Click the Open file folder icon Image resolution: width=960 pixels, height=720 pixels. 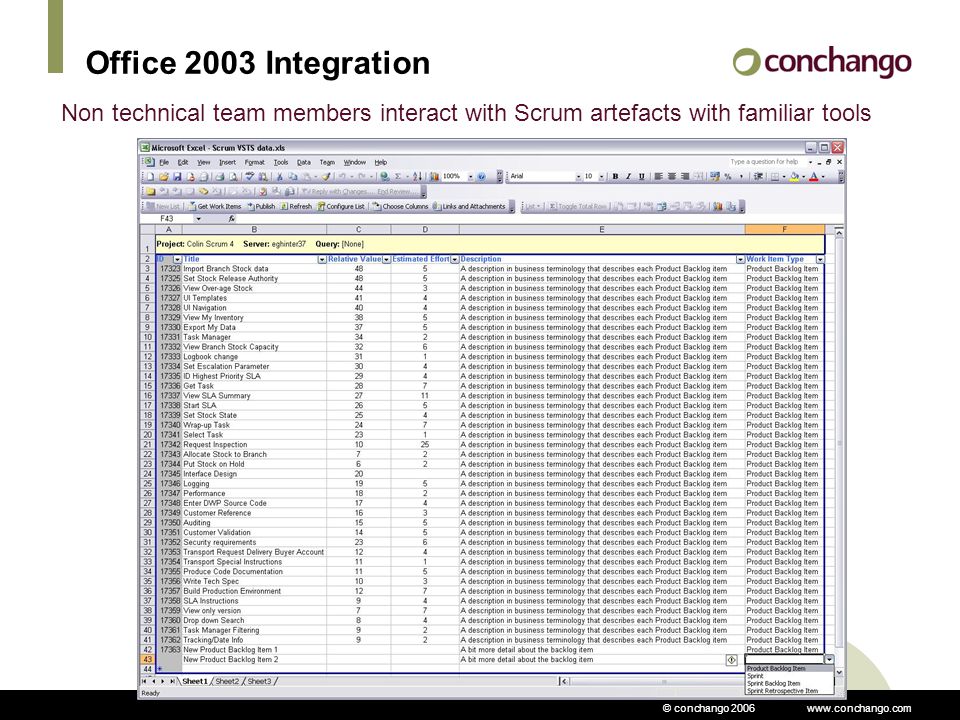pos(163,176)
